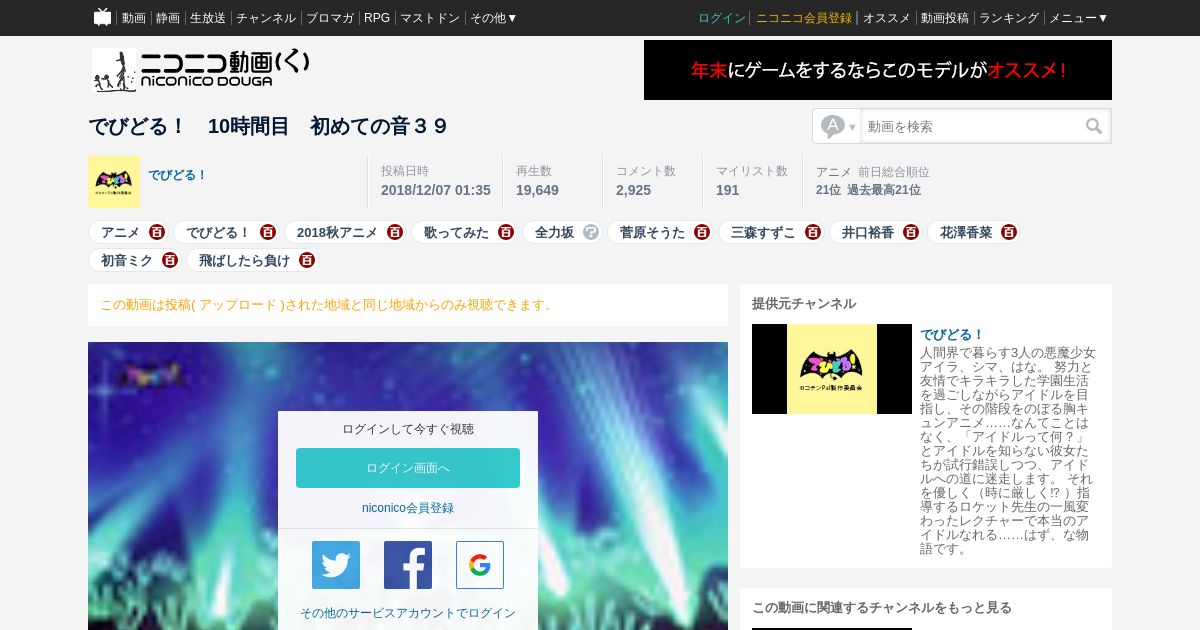Screen dimensions: 1200x630
Task: Open チャンネル in top navigation
Action: click(266, 18)
